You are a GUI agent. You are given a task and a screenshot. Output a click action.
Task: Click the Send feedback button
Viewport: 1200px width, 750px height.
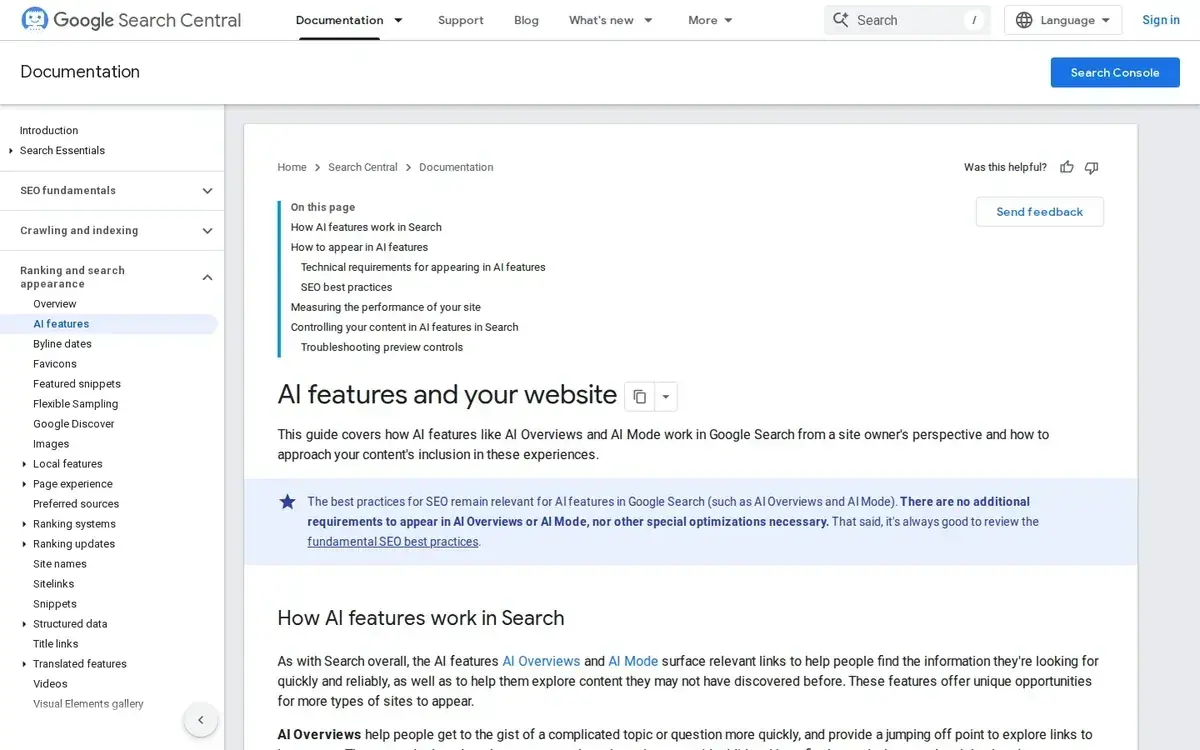pos(1040,212)
